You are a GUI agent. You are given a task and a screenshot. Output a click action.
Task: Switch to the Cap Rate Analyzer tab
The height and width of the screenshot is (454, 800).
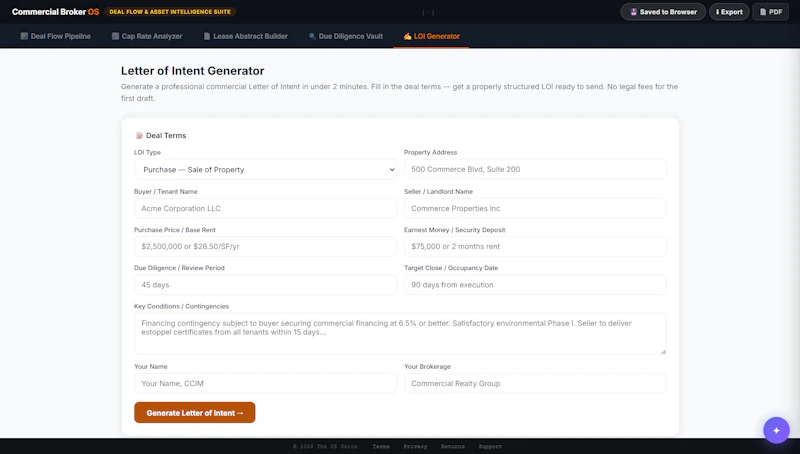[x=147, y=36]
